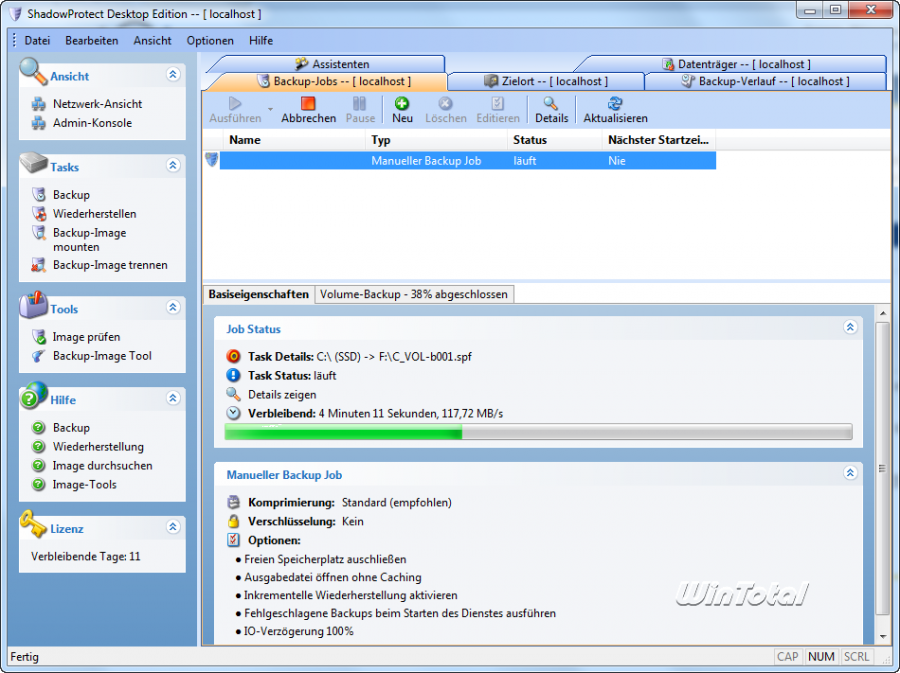The image size is (900, 673).
Task: Open the Bearbeiten menu
Action: coord(91,41)
